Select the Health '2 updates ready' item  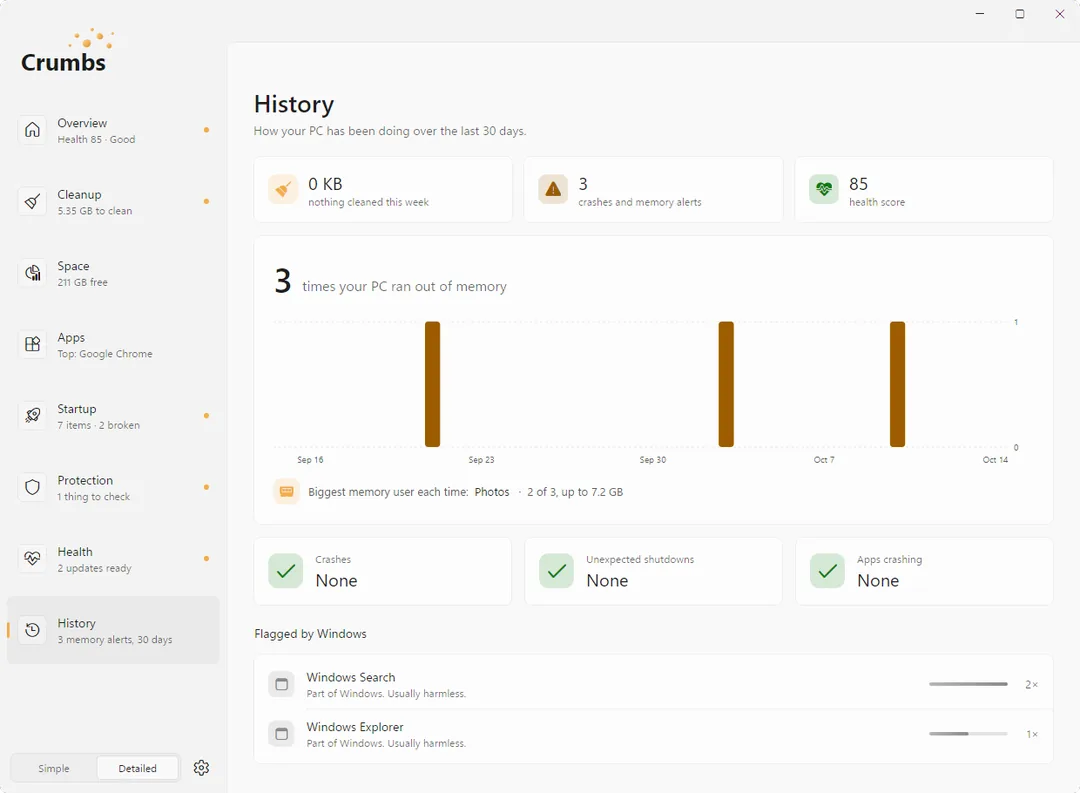point(114,559)
